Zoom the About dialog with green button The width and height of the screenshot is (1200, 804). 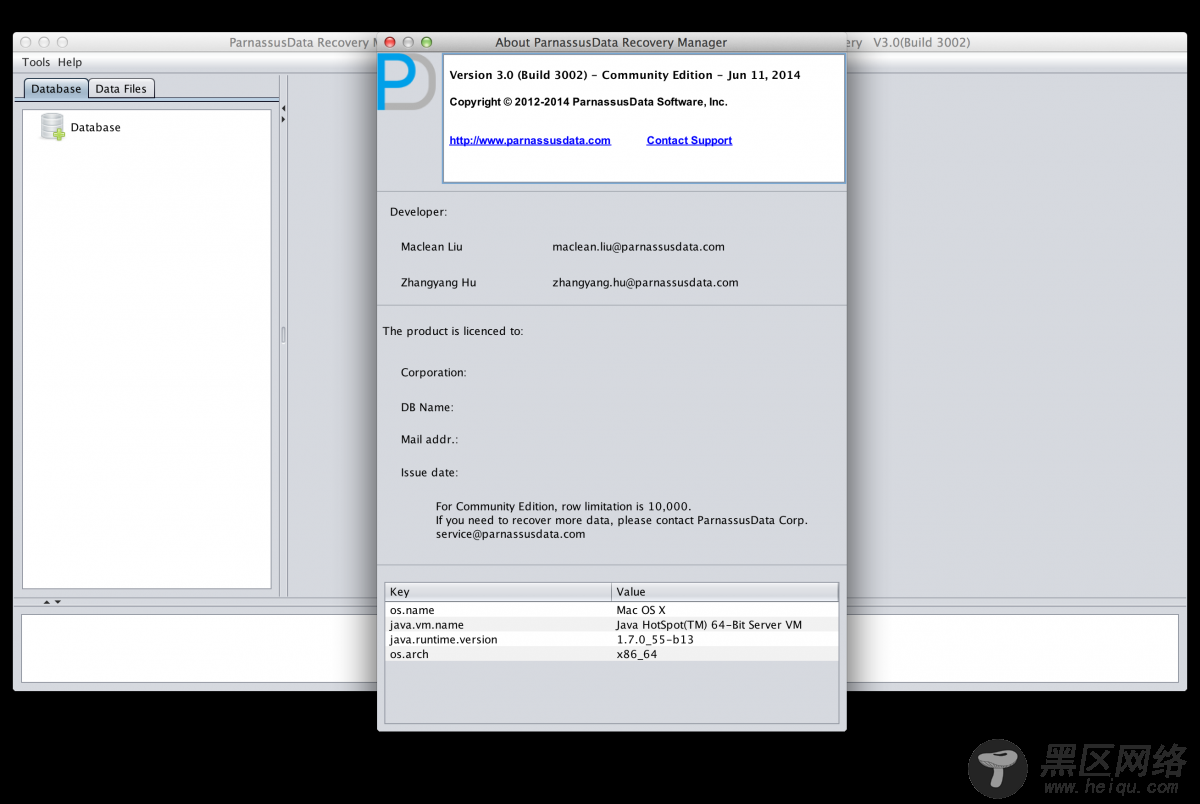[x=427, y=43]
